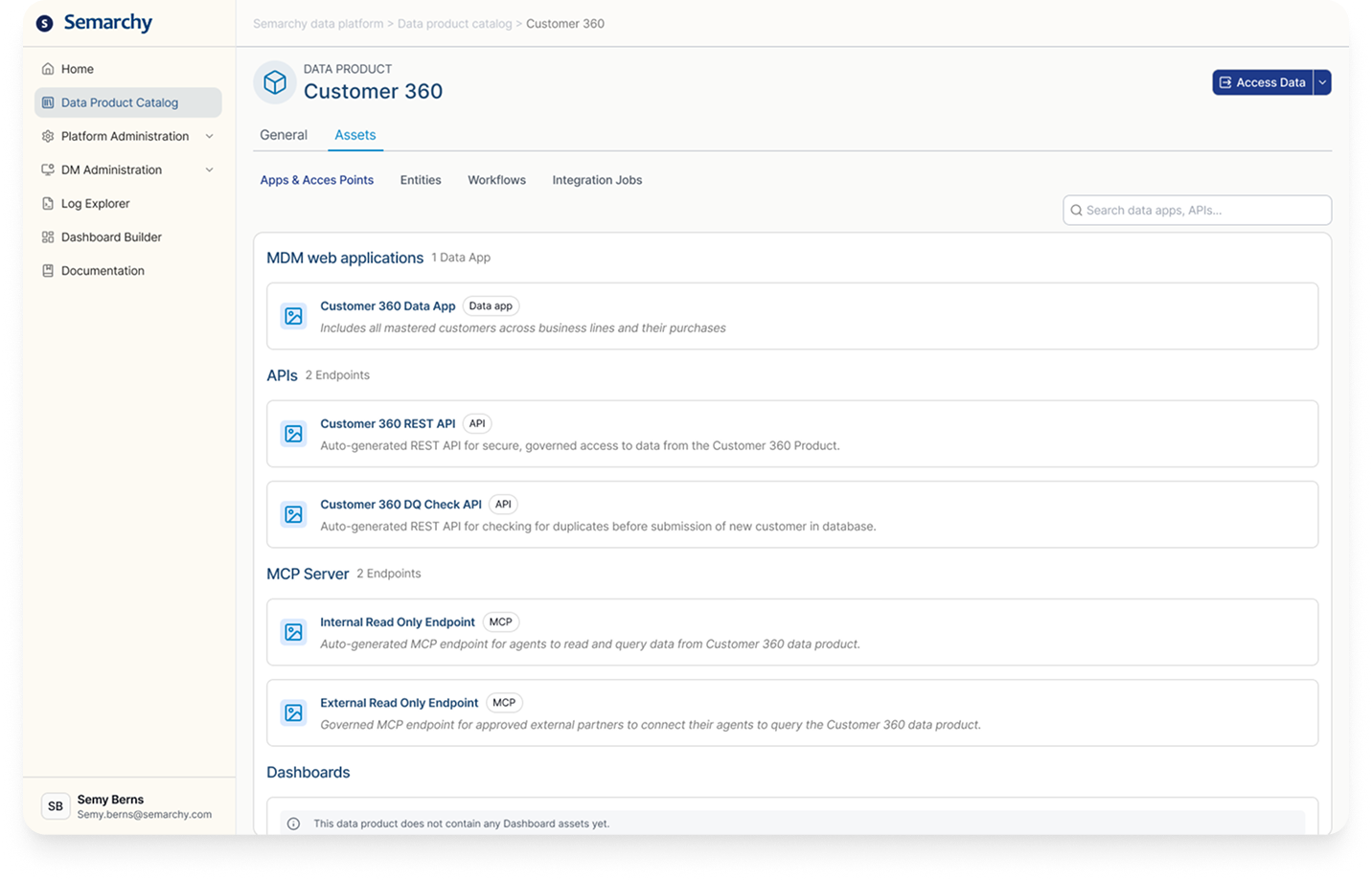Screen dimensions: 1372x881
Task: Switch to the Workflows sub-tab
Action: point(496,180)
